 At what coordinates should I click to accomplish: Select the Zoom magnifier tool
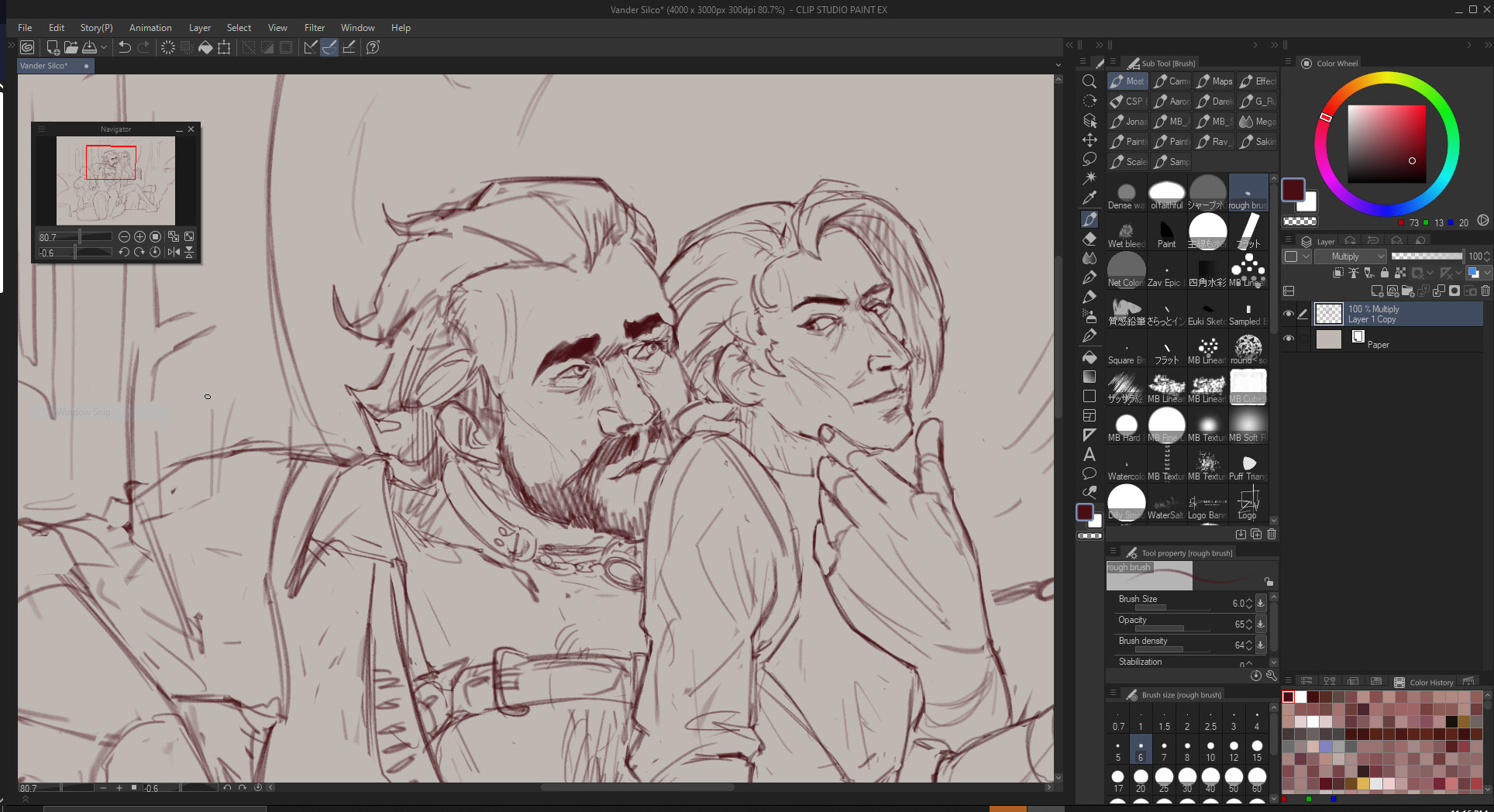point(1089,81)
